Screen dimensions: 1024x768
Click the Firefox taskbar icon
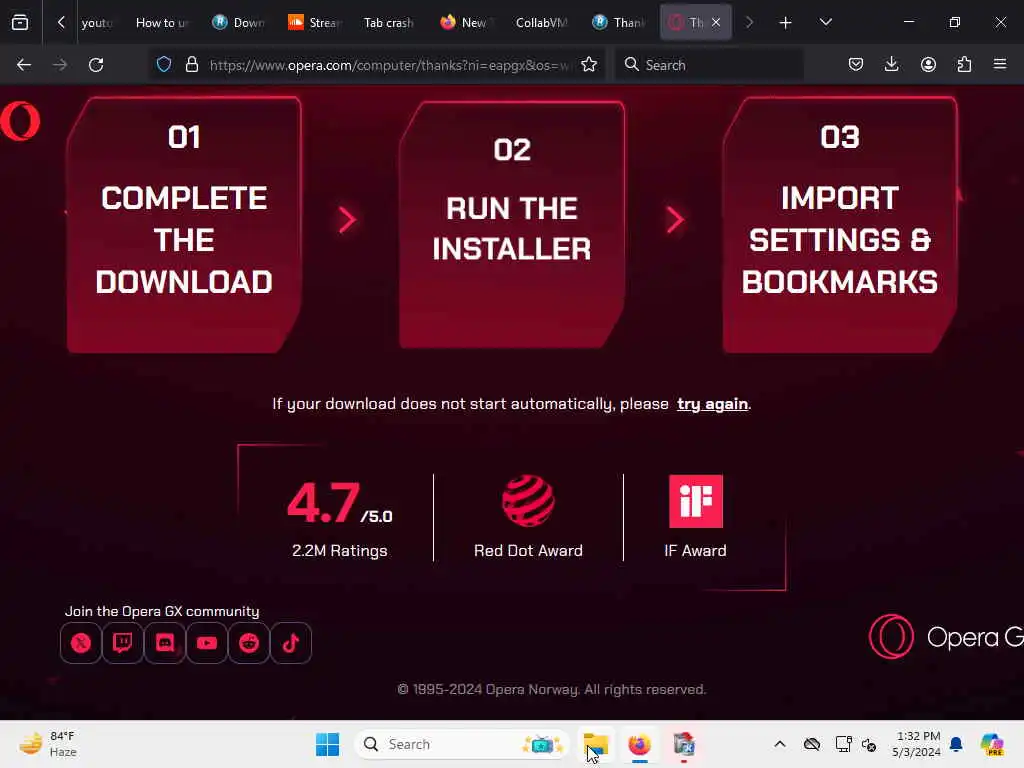coord(639,744)
